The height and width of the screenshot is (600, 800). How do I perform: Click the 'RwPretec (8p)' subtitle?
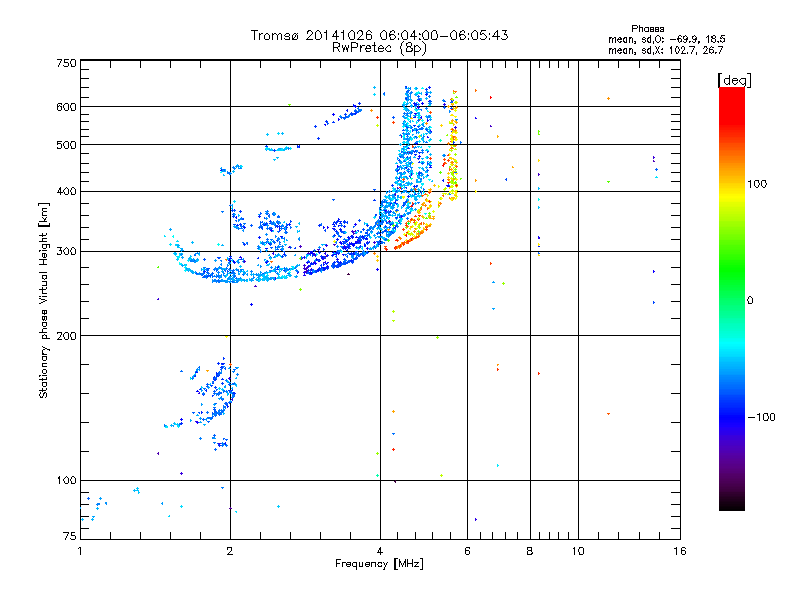pos(379,48)
